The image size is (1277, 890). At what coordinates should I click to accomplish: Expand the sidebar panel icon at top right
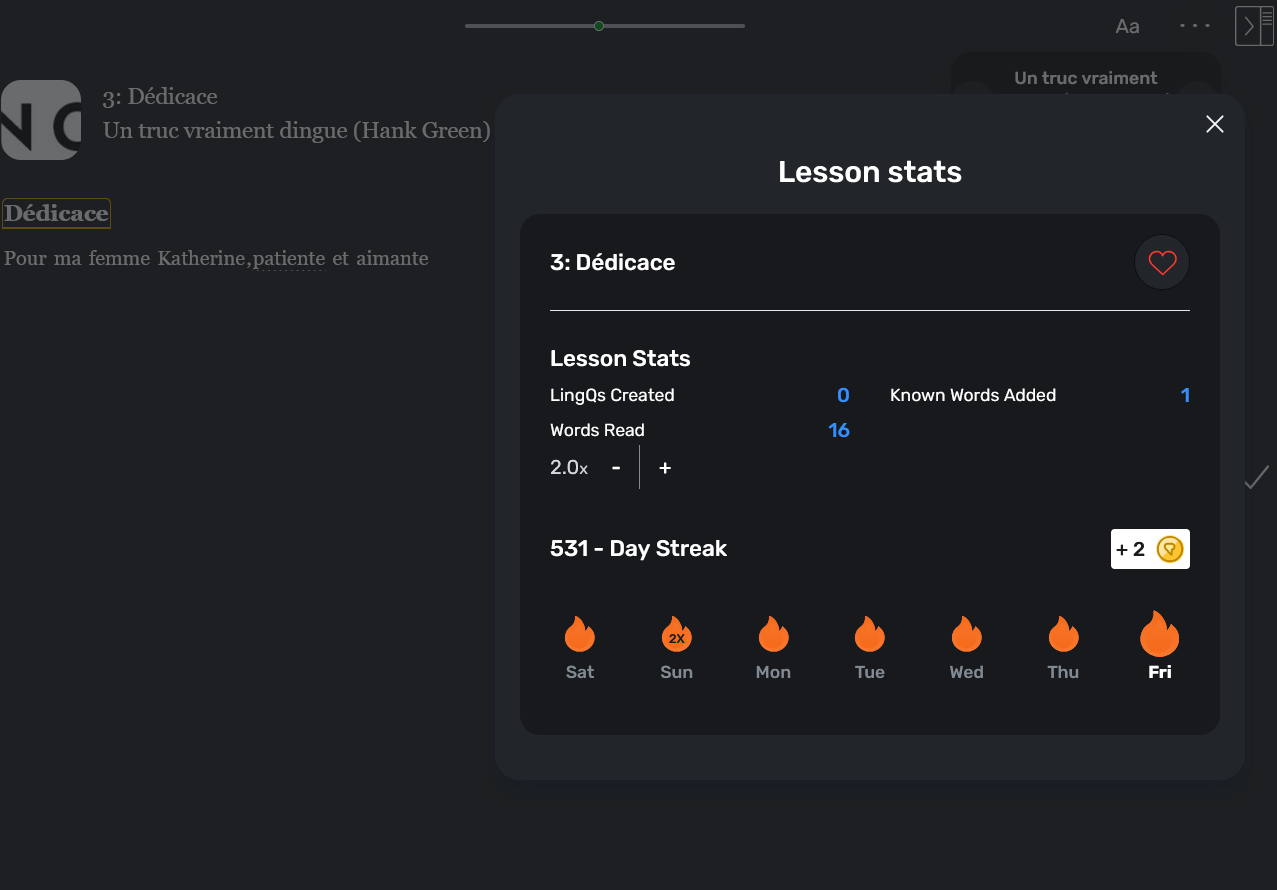1254,26
